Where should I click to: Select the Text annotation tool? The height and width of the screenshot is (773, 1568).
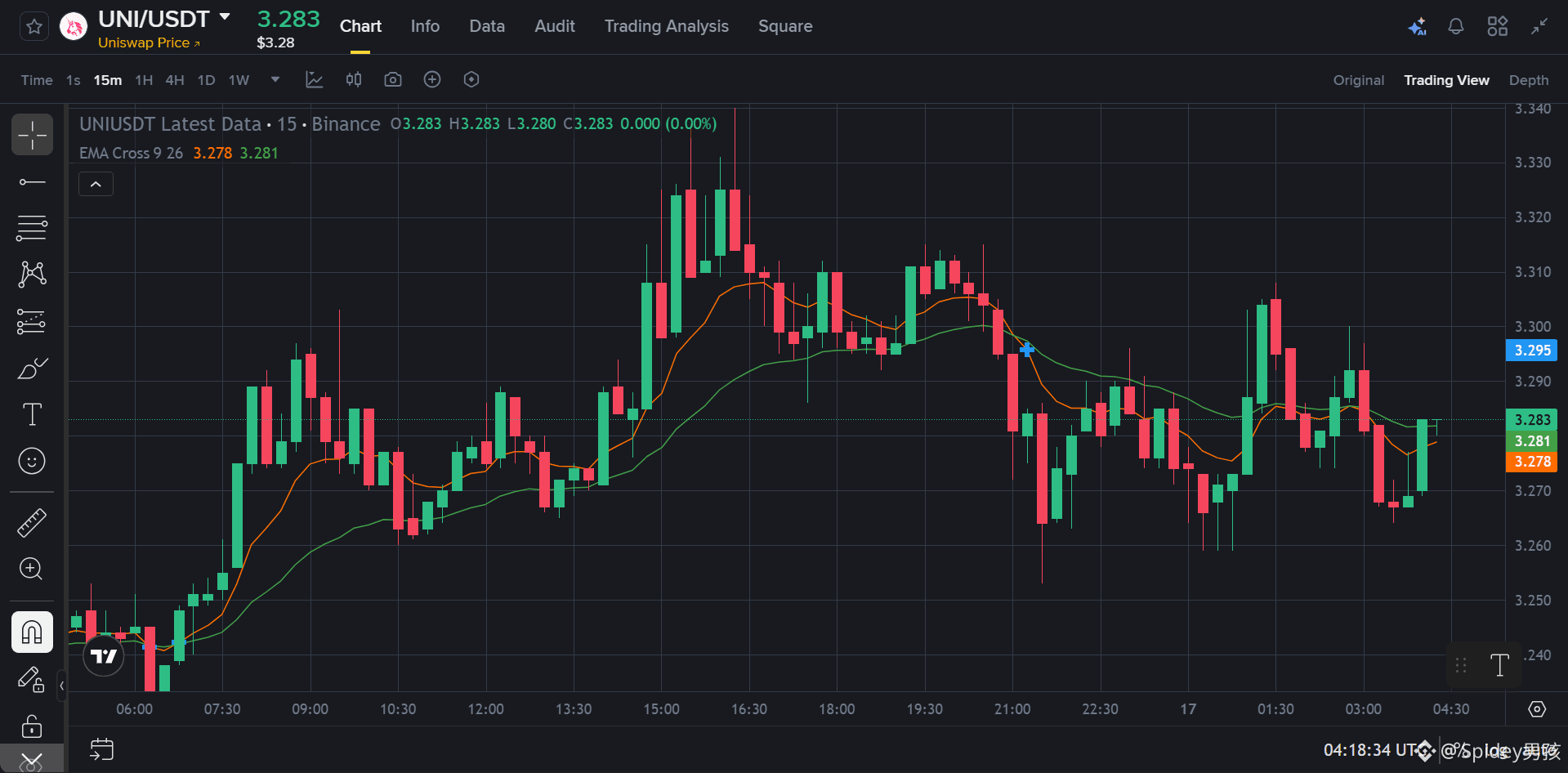32,414
